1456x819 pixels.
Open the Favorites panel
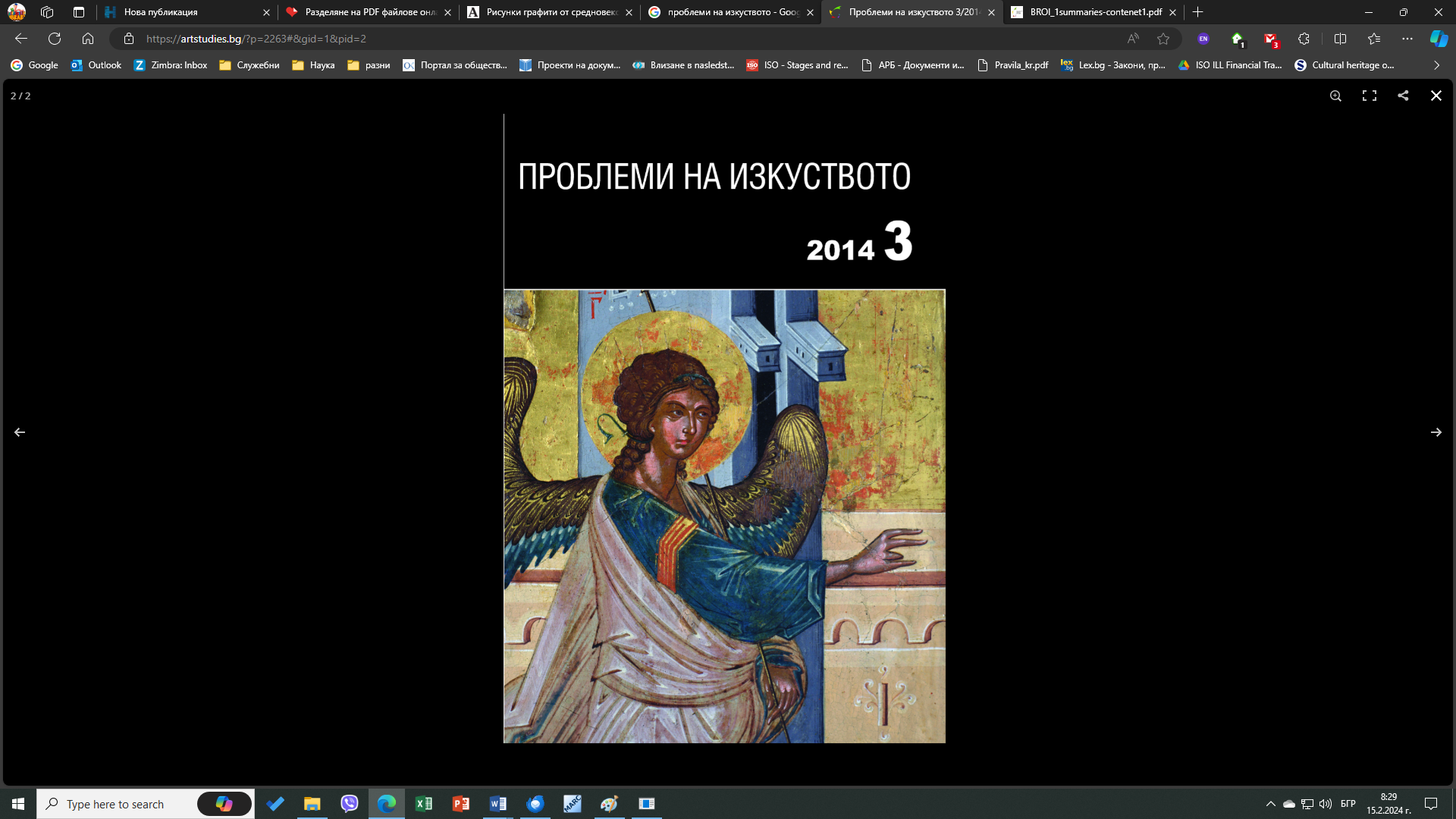pos(1374,39)
